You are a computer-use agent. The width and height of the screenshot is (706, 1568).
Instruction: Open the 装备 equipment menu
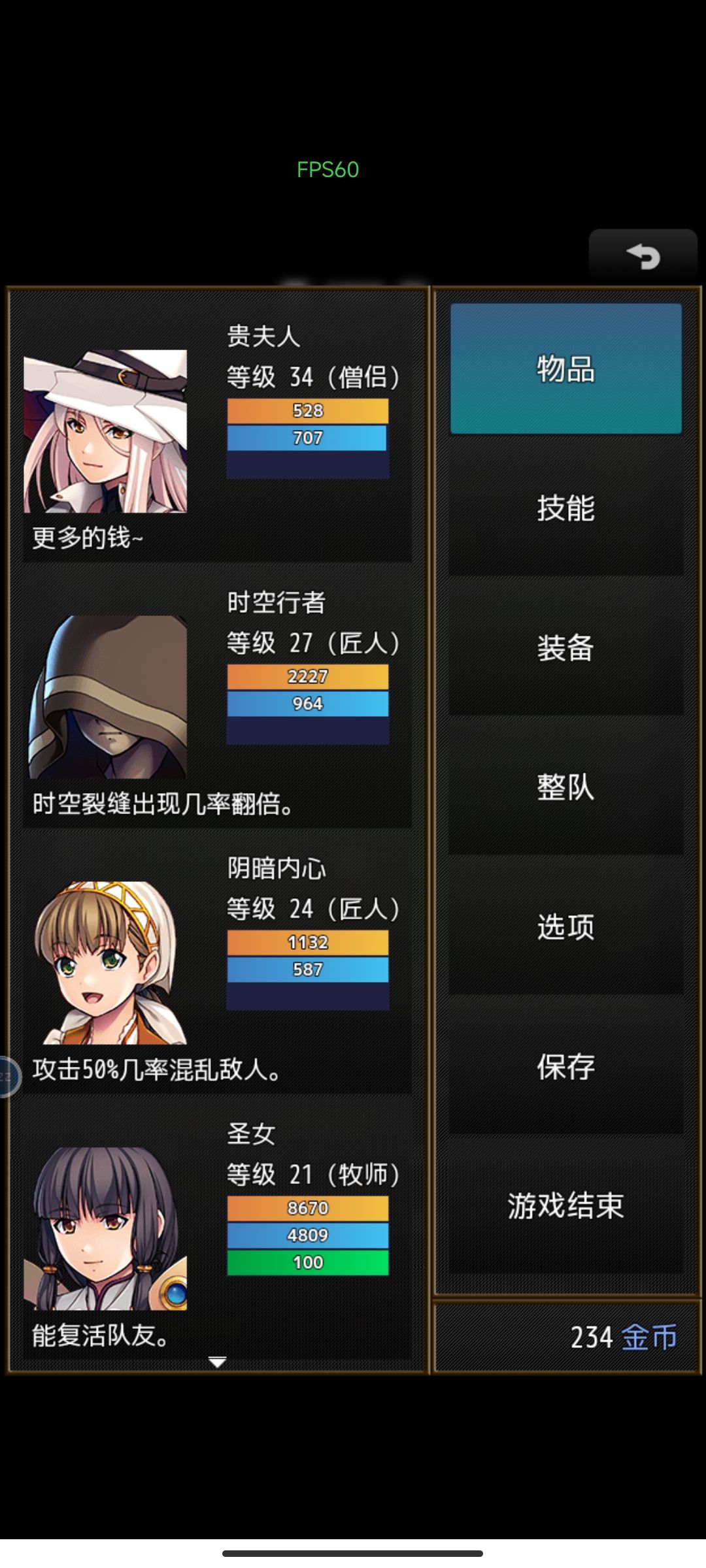tap(566, 648)
